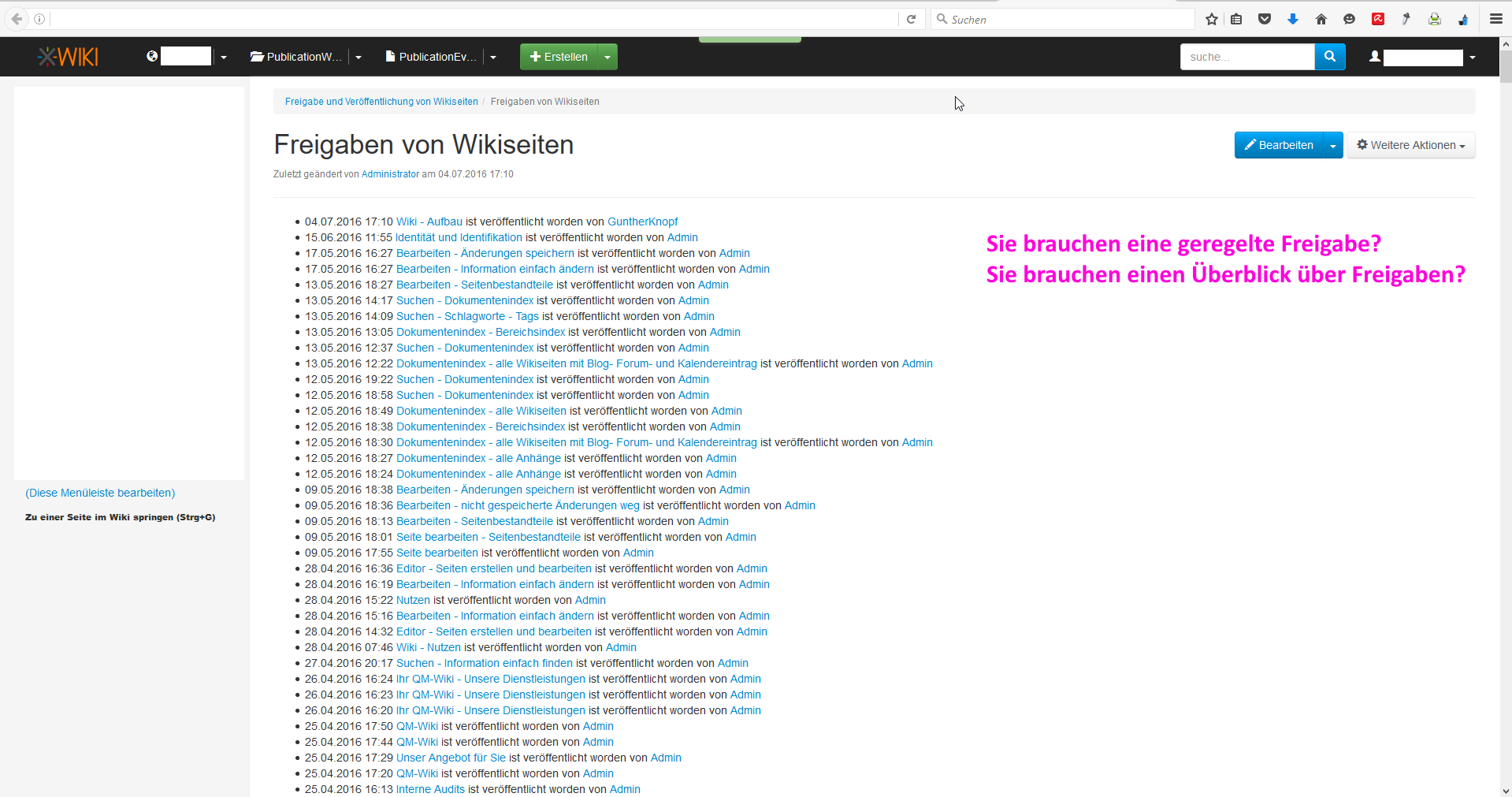Viewport: 1512px width, 797px height.
Task: Click the blue downloads arrow icon
Action: click(1293, 20)
